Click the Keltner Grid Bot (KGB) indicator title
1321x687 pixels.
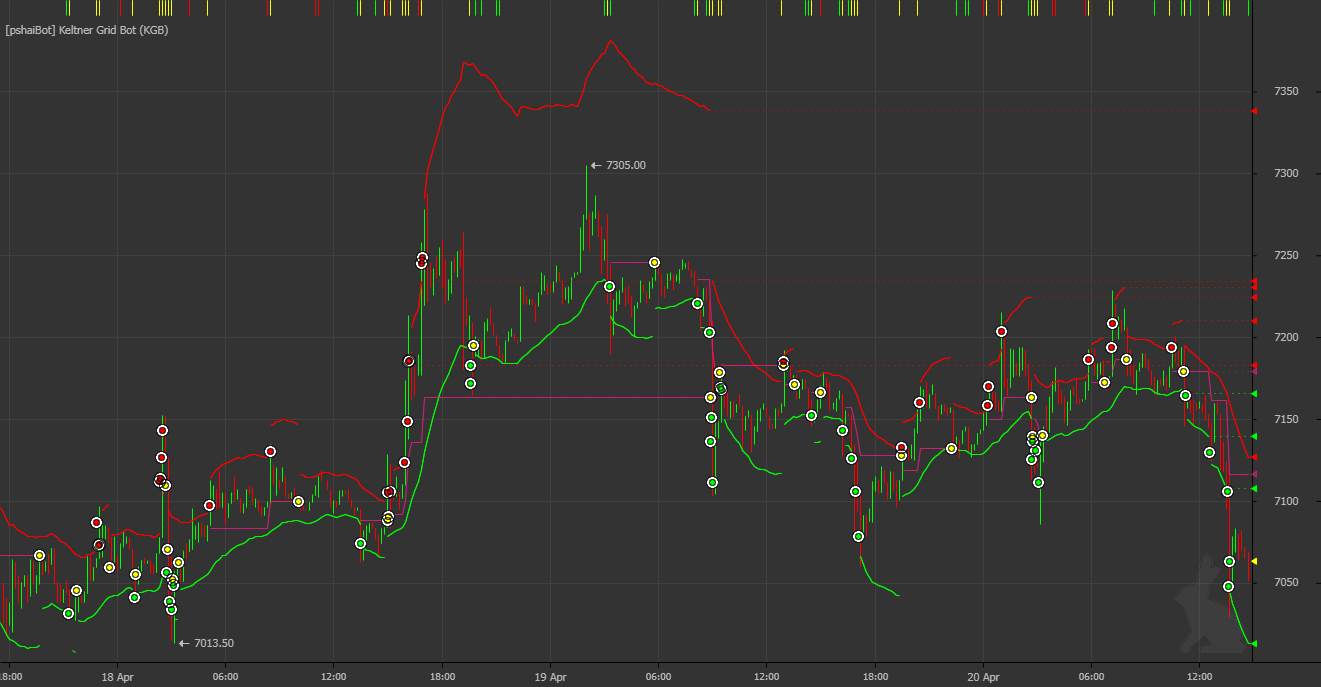[x=87, y=31]
